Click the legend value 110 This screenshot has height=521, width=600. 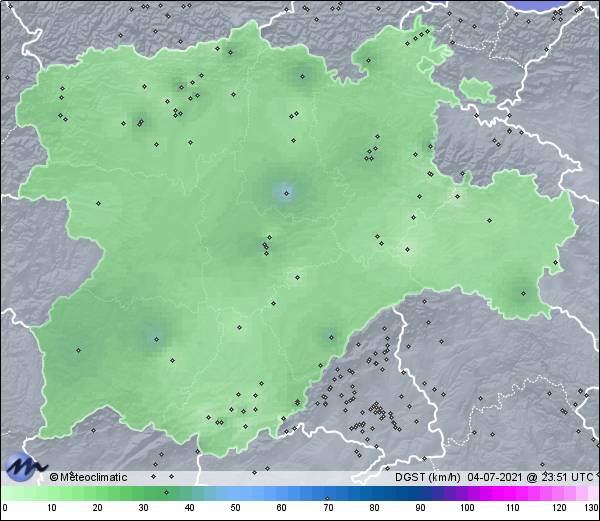point(513,508)
